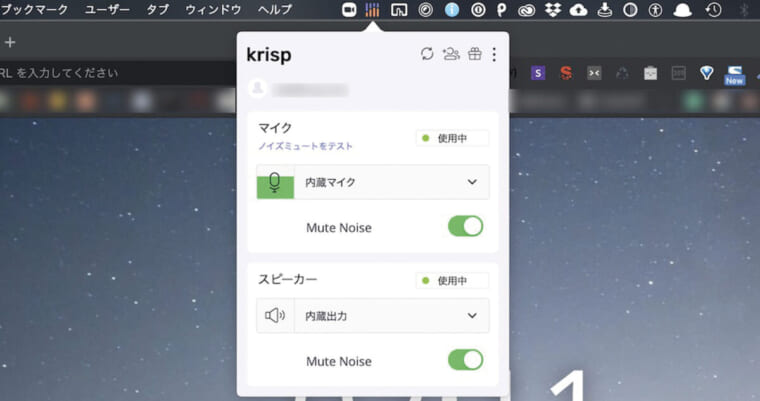Click the microphone 使用中 status badge

(452, 138)
